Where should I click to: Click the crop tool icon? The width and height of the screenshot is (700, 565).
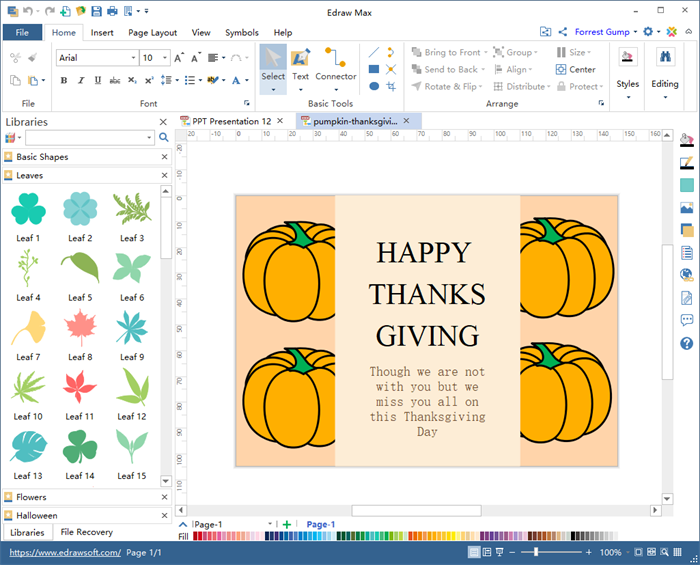[x=390, y=86]
